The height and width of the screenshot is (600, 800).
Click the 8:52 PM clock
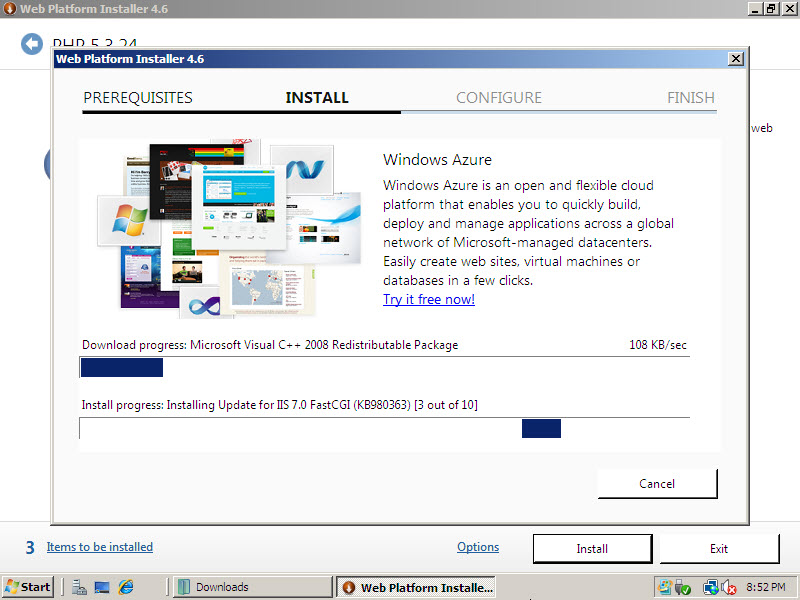coord(766,587)
